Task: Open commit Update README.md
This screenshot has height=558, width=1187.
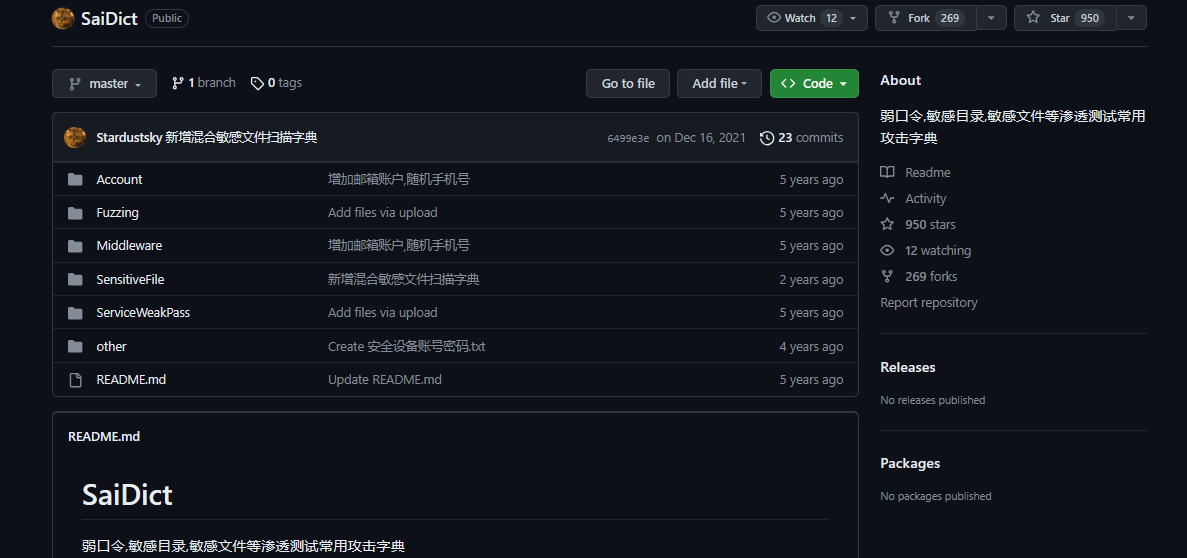Action: [385, 379]
